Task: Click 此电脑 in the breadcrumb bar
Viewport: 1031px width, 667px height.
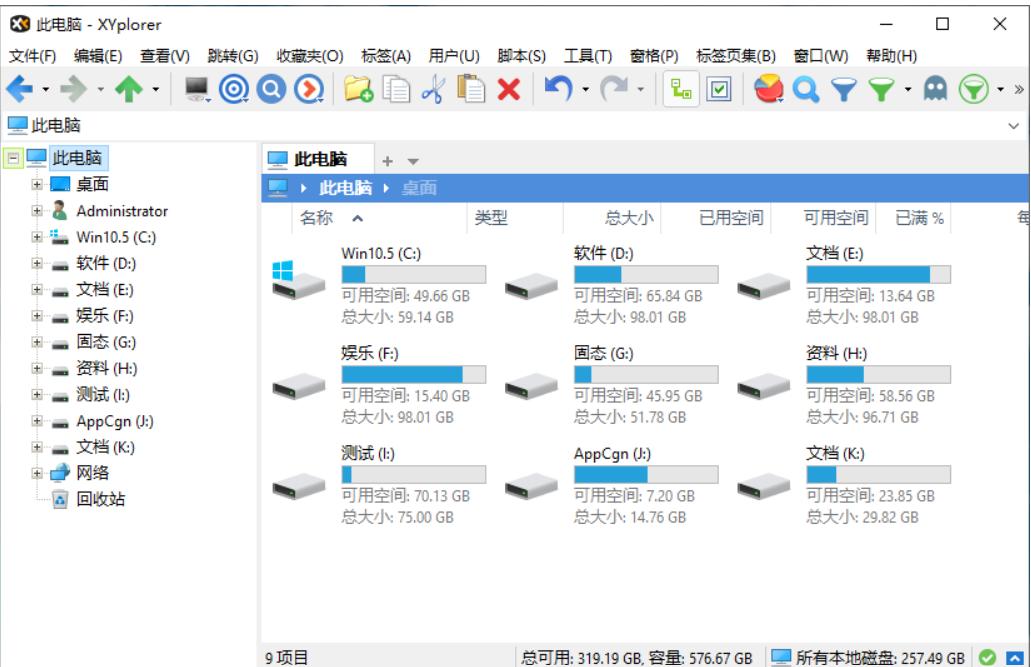Action: tap(345, 188)
